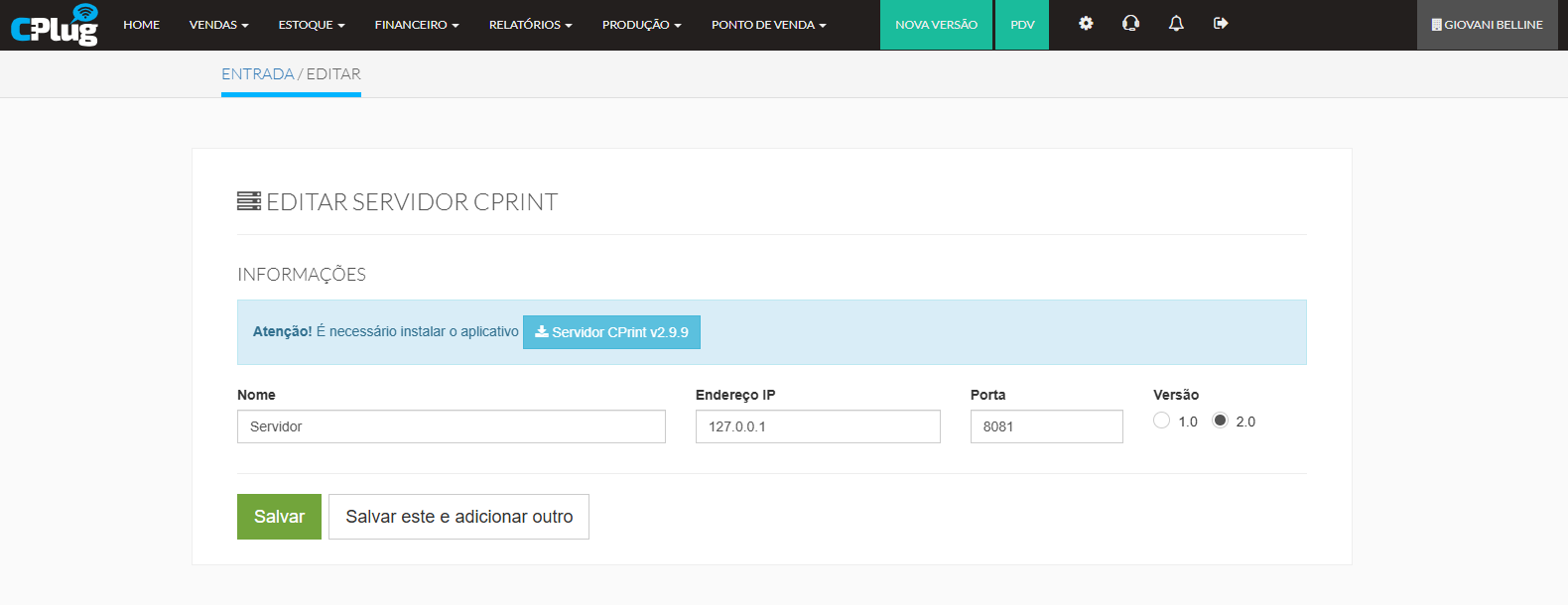
Task: Click the Editar Servidor CPrint heading
Action: click(398, 201)
